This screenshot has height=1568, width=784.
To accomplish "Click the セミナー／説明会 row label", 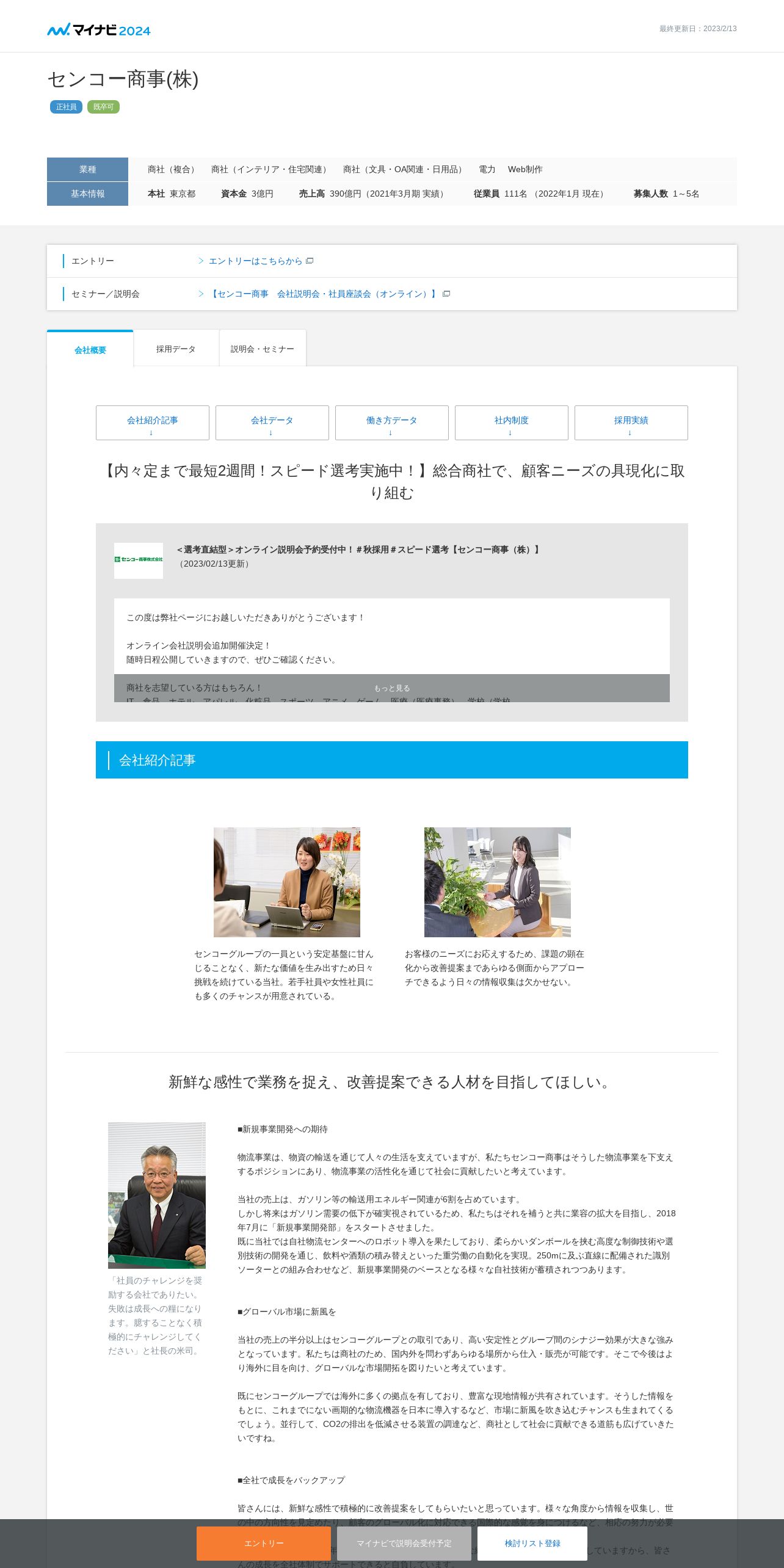I will click(x=106, y=294).
